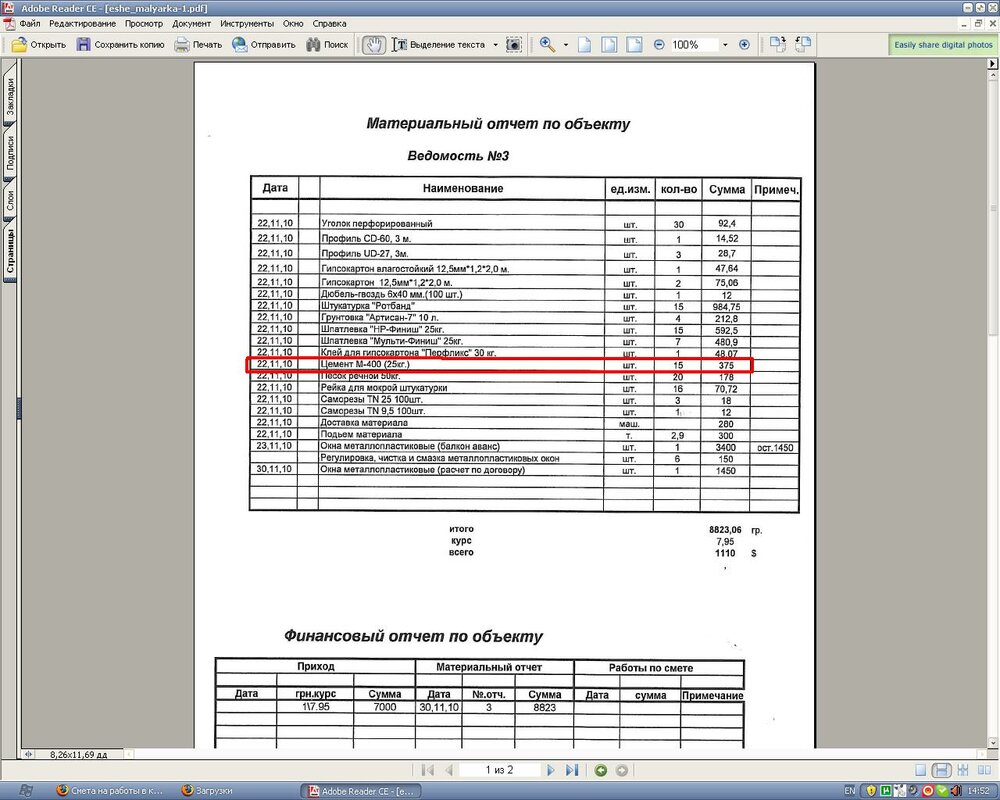Click Материальный отчет по объекту heading
Viewport: 1000px width, 800px height.
coord(498,124)
